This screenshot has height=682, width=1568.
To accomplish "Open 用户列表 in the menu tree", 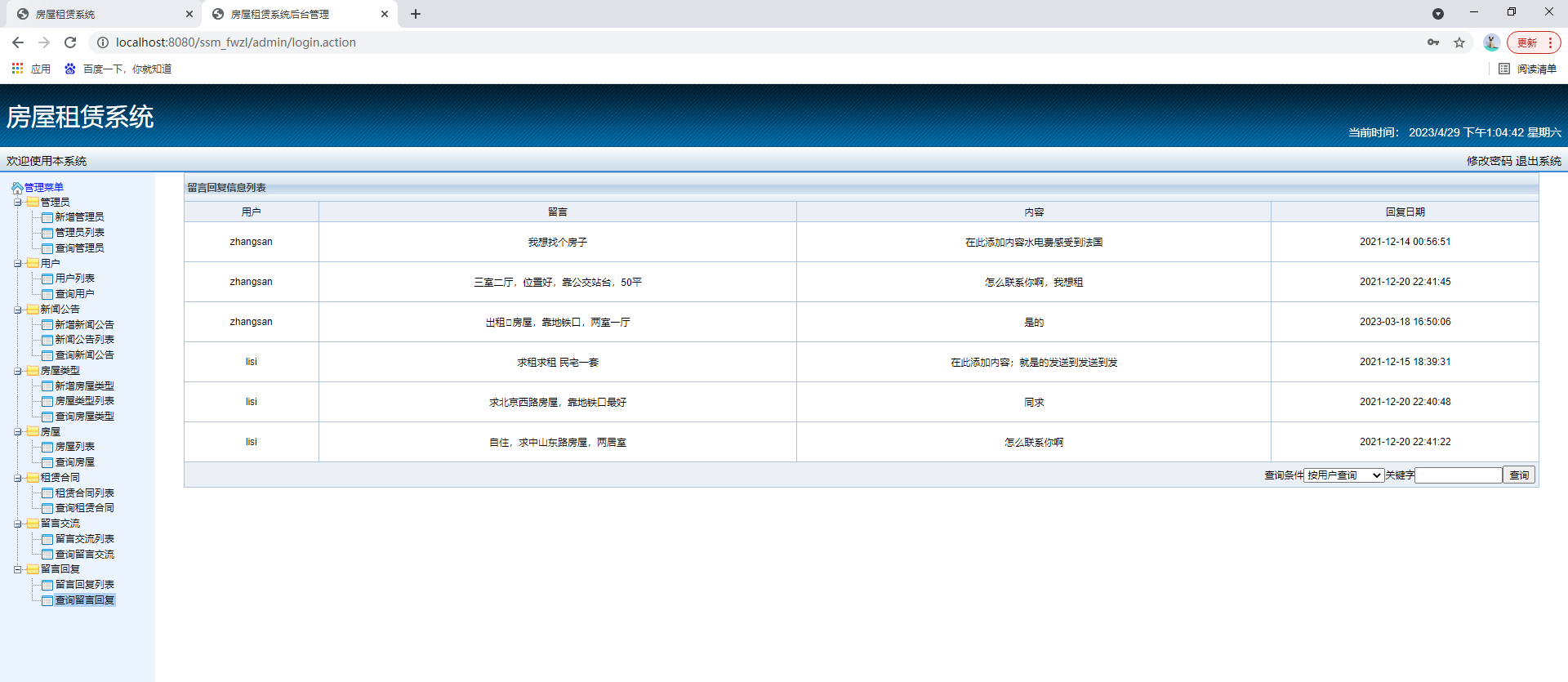I will pos(74,279).
